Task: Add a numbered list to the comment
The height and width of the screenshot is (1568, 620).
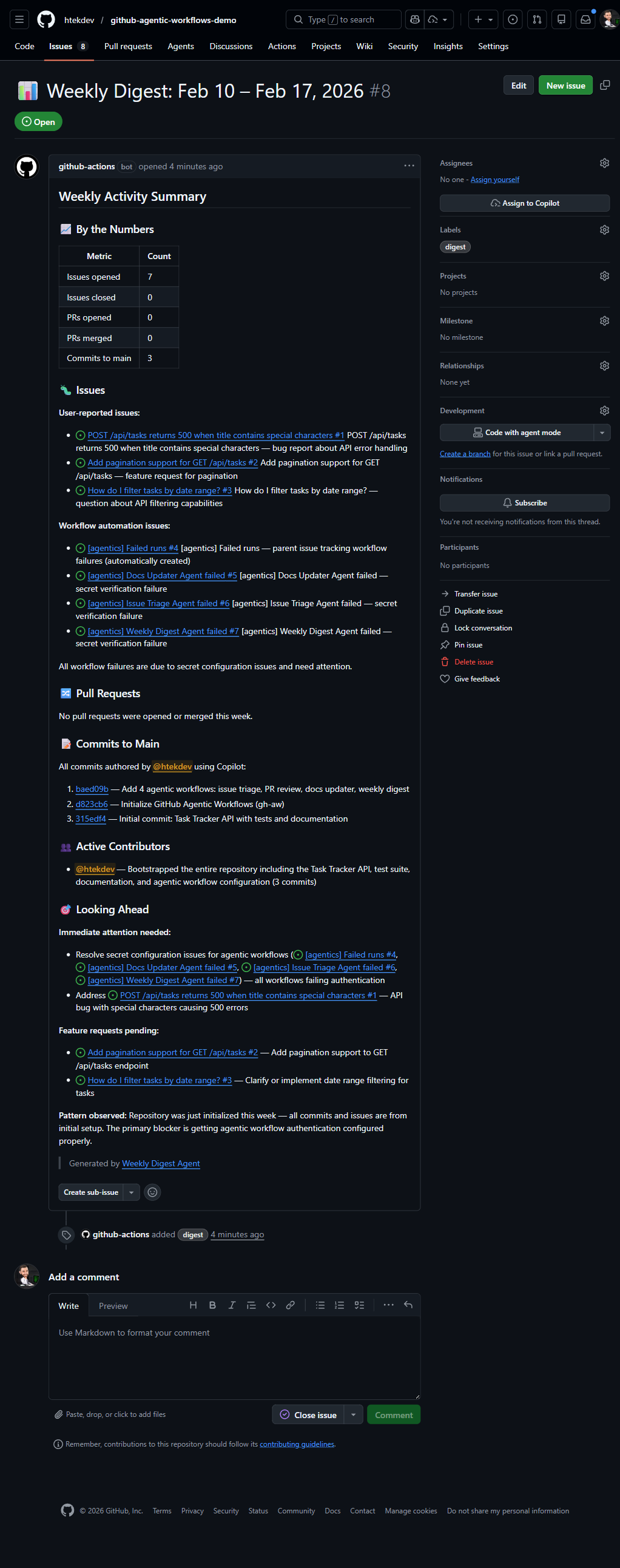Action: [x=340, y=1305]
